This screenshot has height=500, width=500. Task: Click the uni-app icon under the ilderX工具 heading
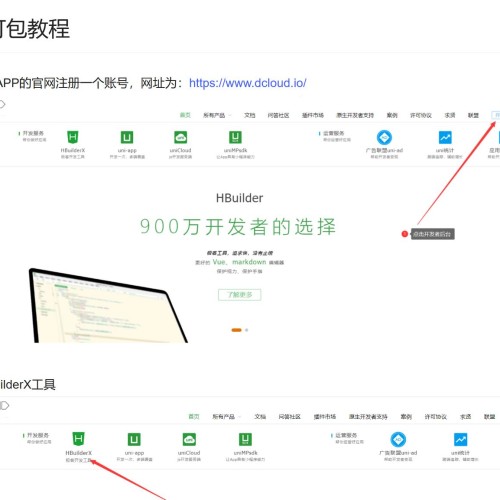point(134,439)
